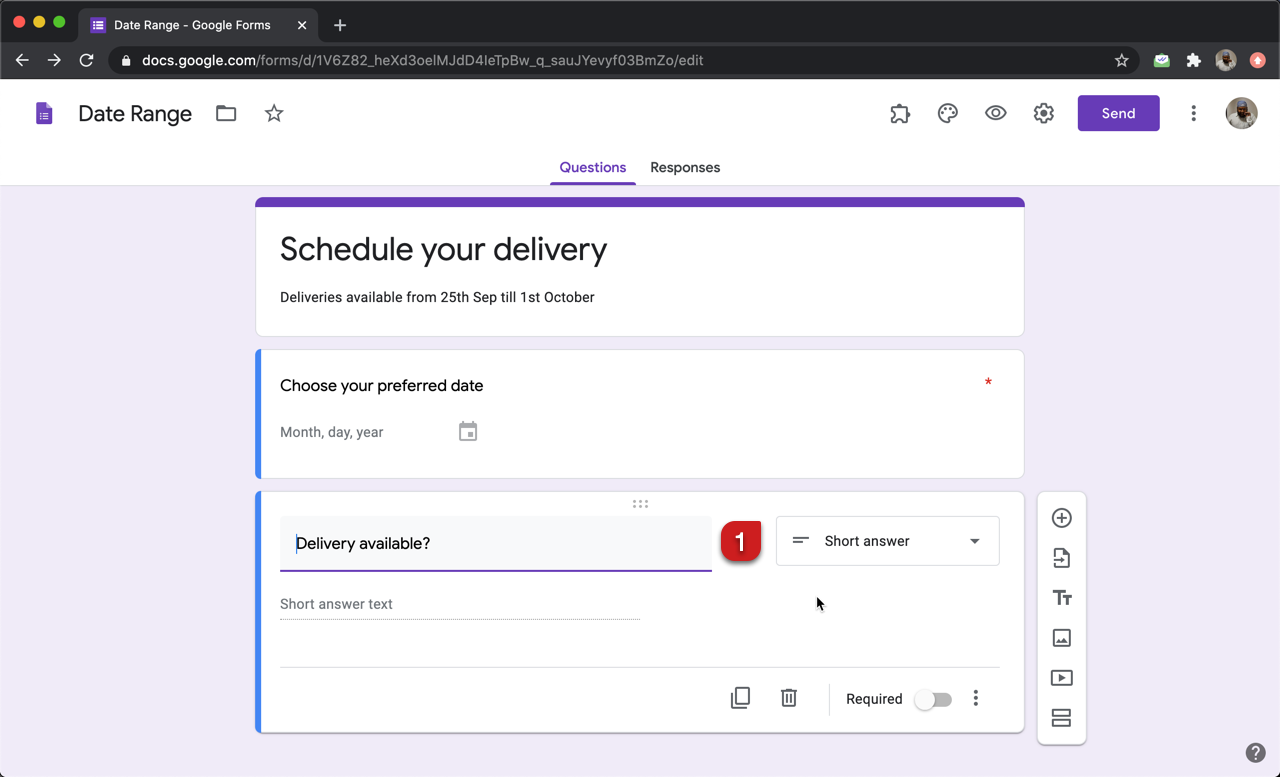Image resolution: width=1280 pixels, height=777 pixels.
Task: Toggle the Required switch on
Action: tap(933, 699)
